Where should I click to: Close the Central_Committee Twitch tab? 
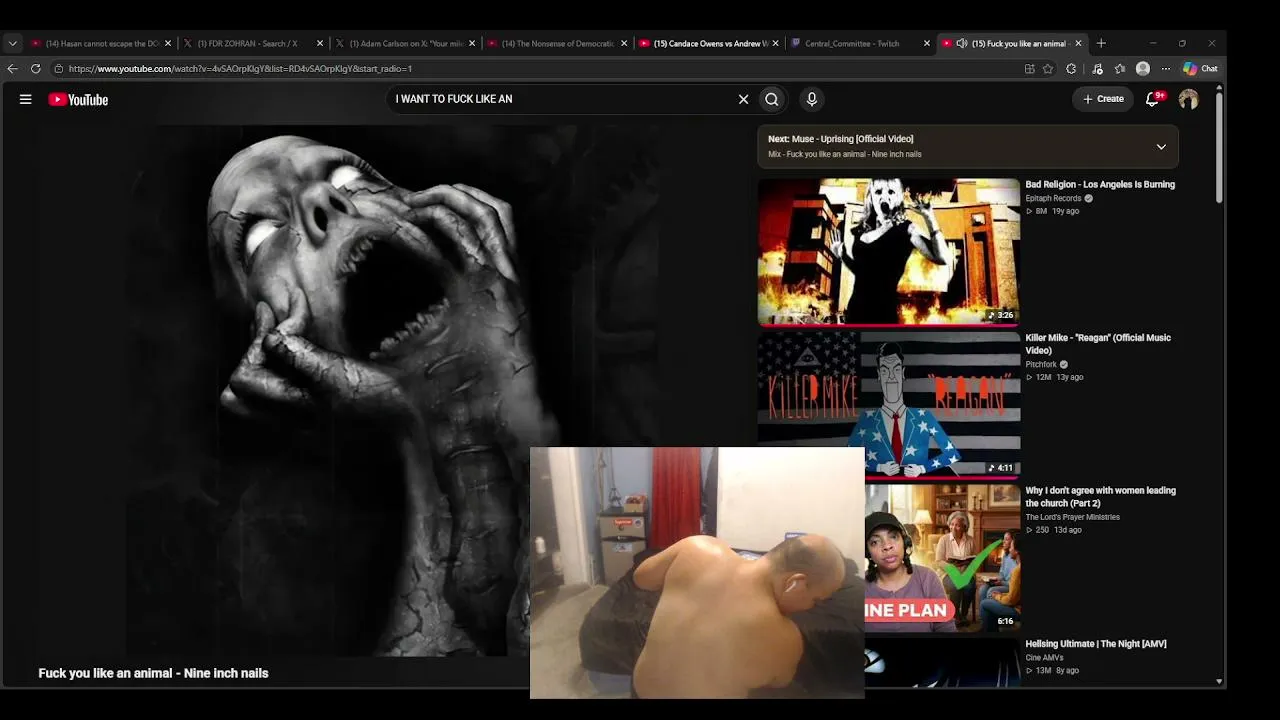point(927,43)
